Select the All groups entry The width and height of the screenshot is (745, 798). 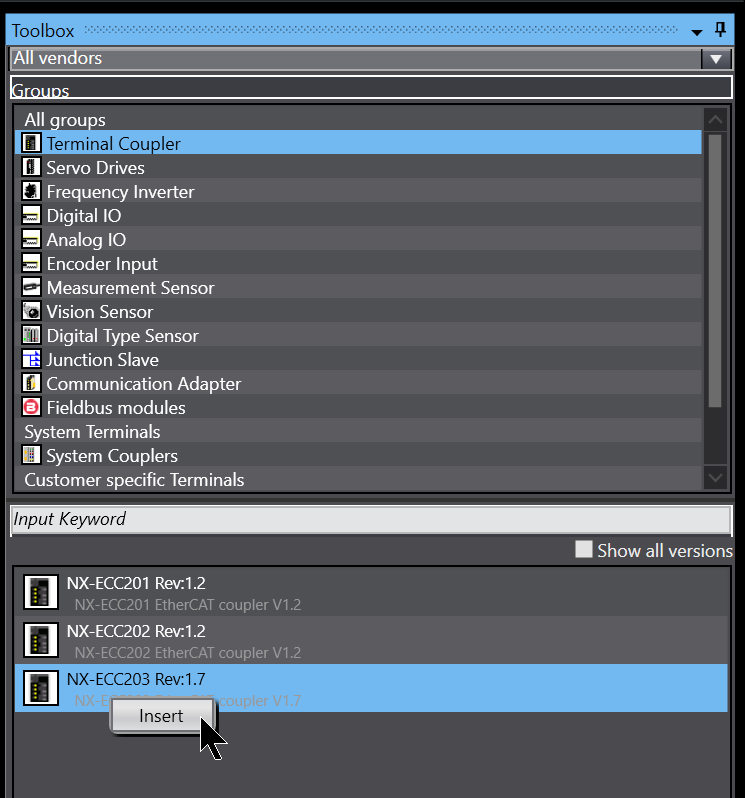[x=358, y=120]
